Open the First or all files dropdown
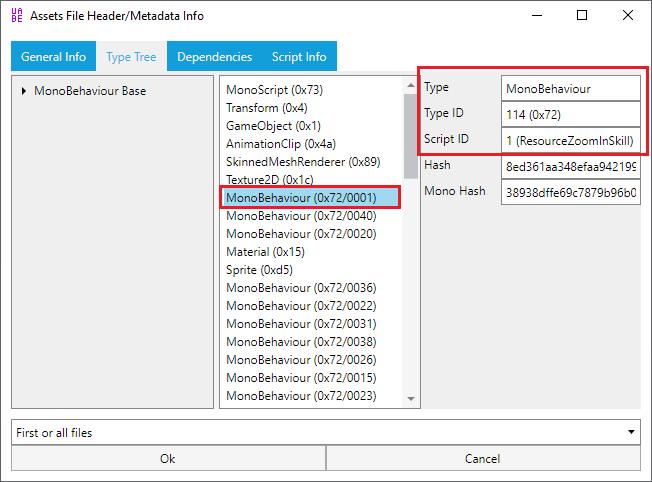 326,432
